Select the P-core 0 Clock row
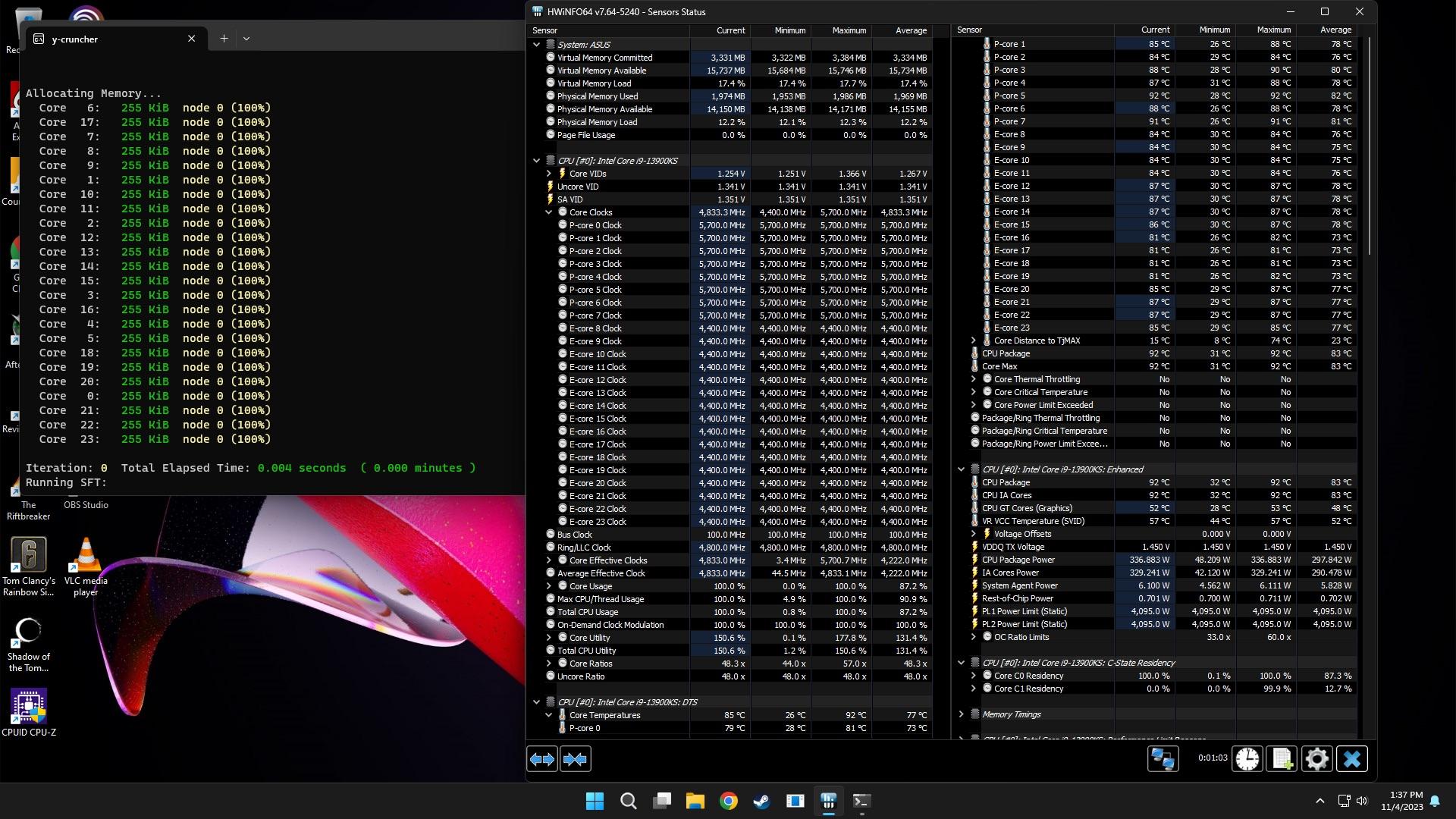 [730, 225]
